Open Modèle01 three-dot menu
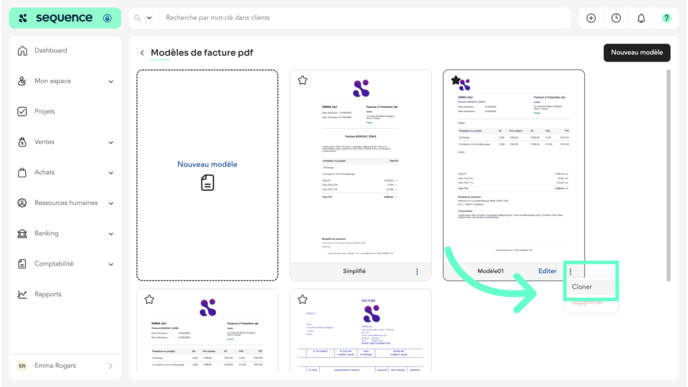The image size is (688, 387). click(x=570, y=272)
